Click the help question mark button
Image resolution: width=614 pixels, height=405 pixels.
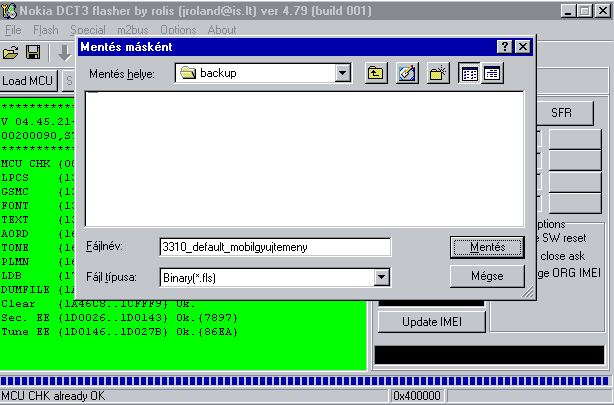(x=505, y=47)
